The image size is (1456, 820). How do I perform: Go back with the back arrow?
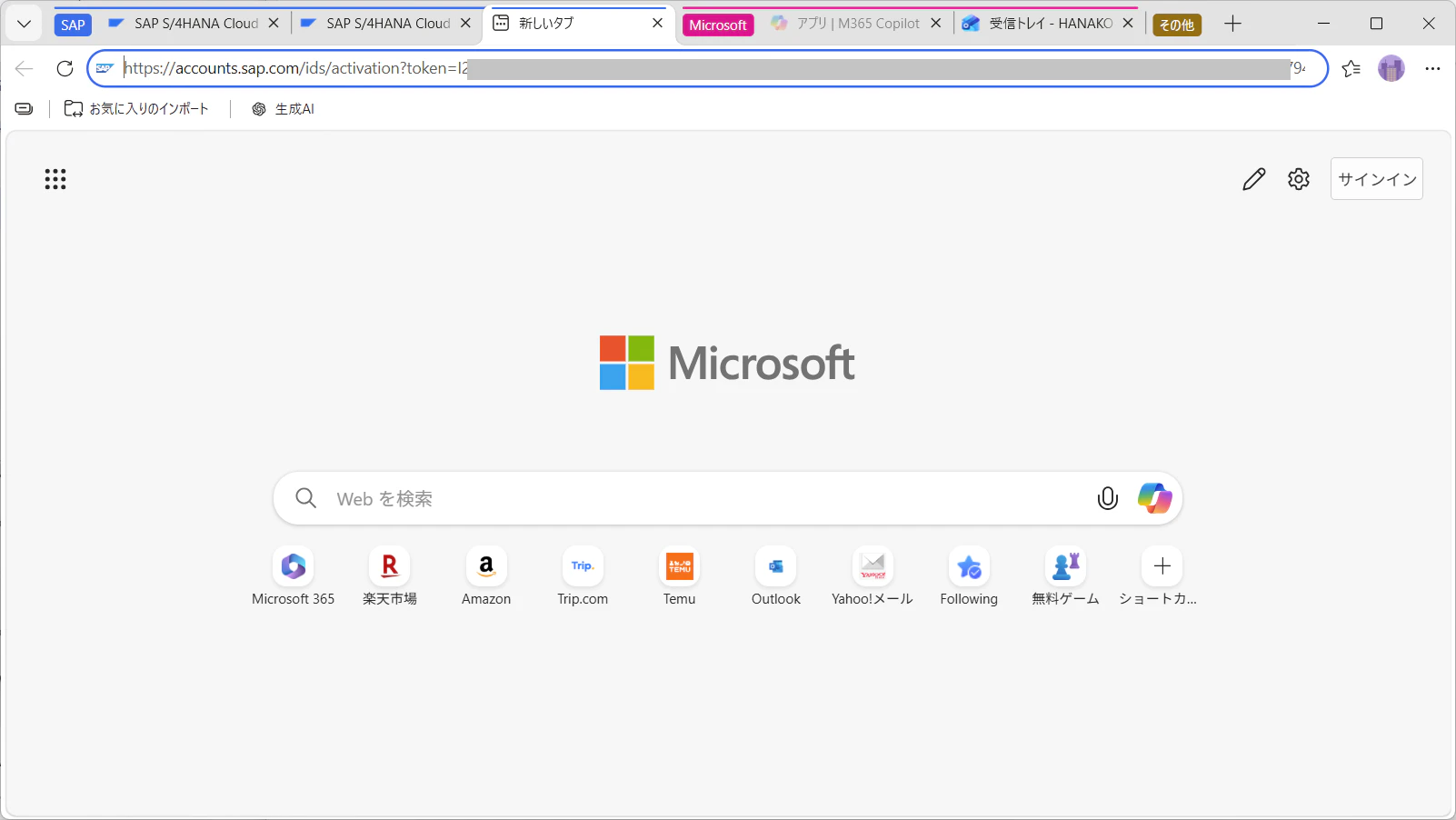click(25, 68)
